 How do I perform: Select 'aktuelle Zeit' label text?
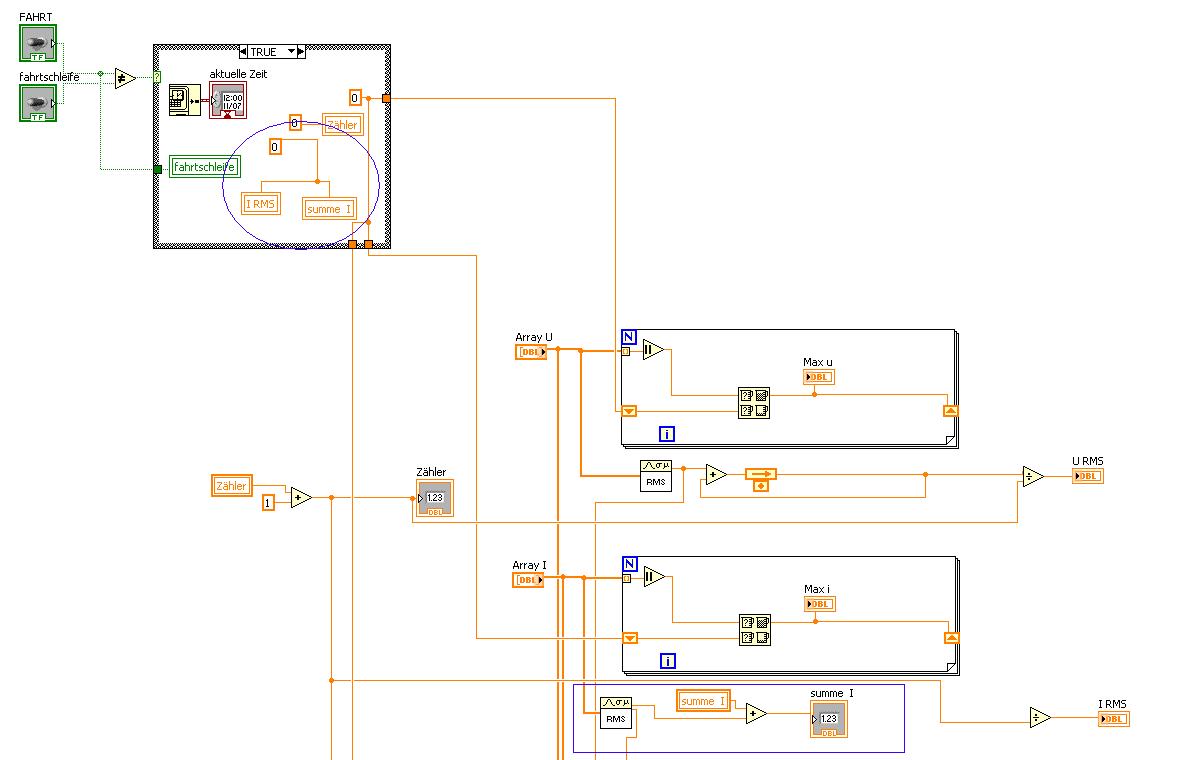click(x=239, y=74)
